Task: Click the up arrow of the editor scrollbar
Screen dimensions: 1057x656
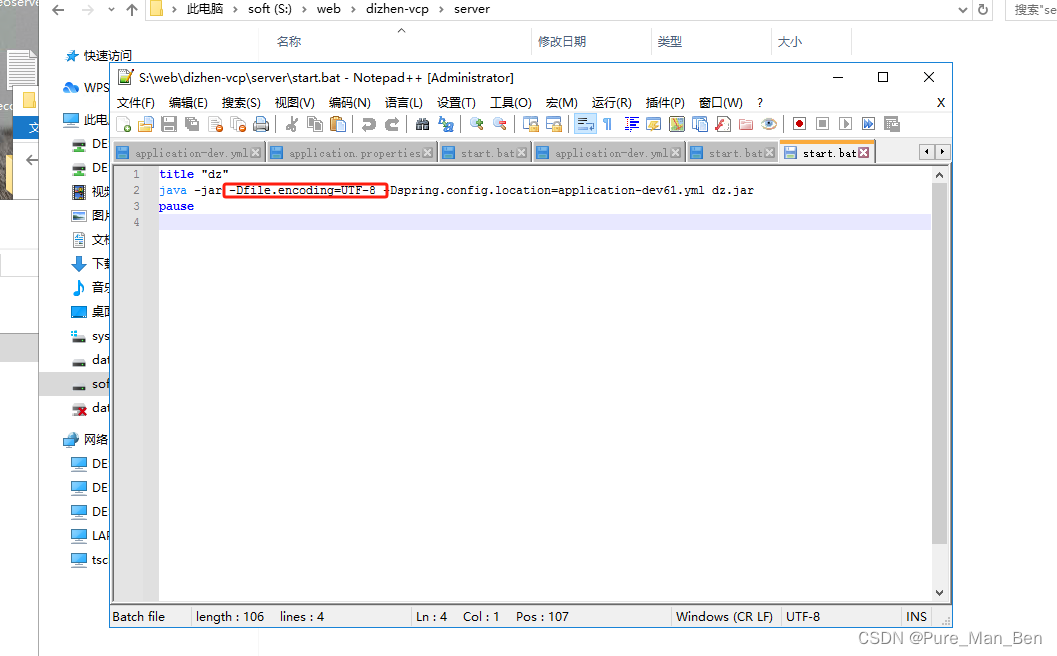Action: (x=940, y=175)
